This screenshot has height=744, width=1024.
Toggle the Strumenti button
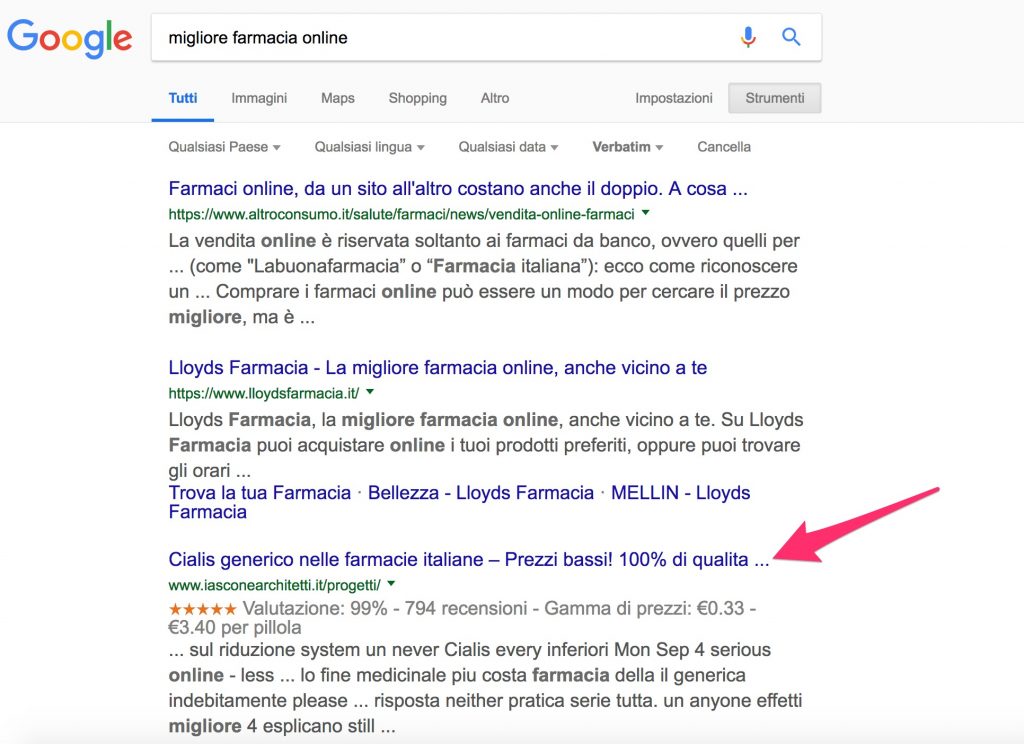point(775,98)
